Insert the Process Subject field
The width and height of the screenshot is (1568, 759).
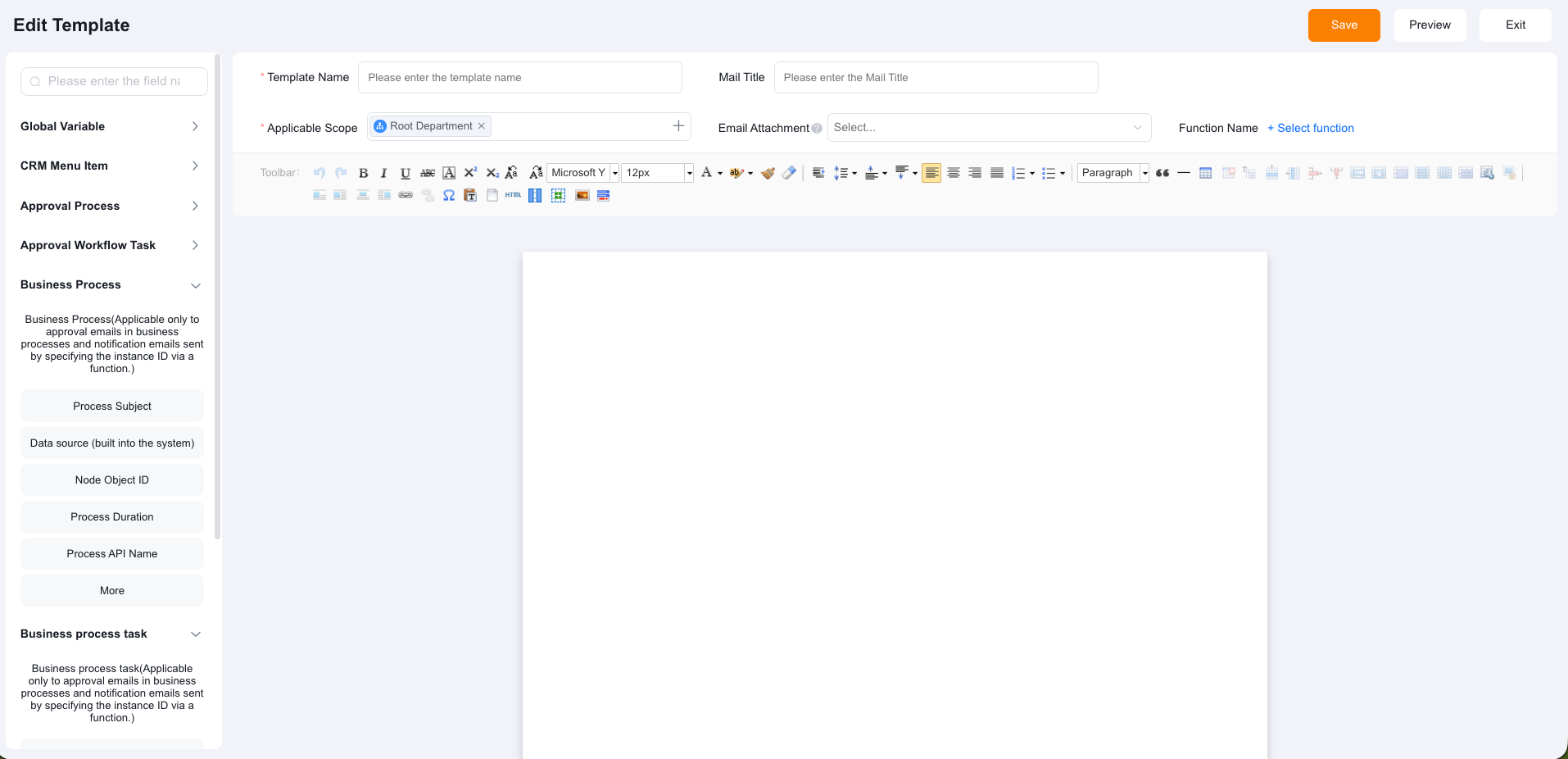coord(112,406)
